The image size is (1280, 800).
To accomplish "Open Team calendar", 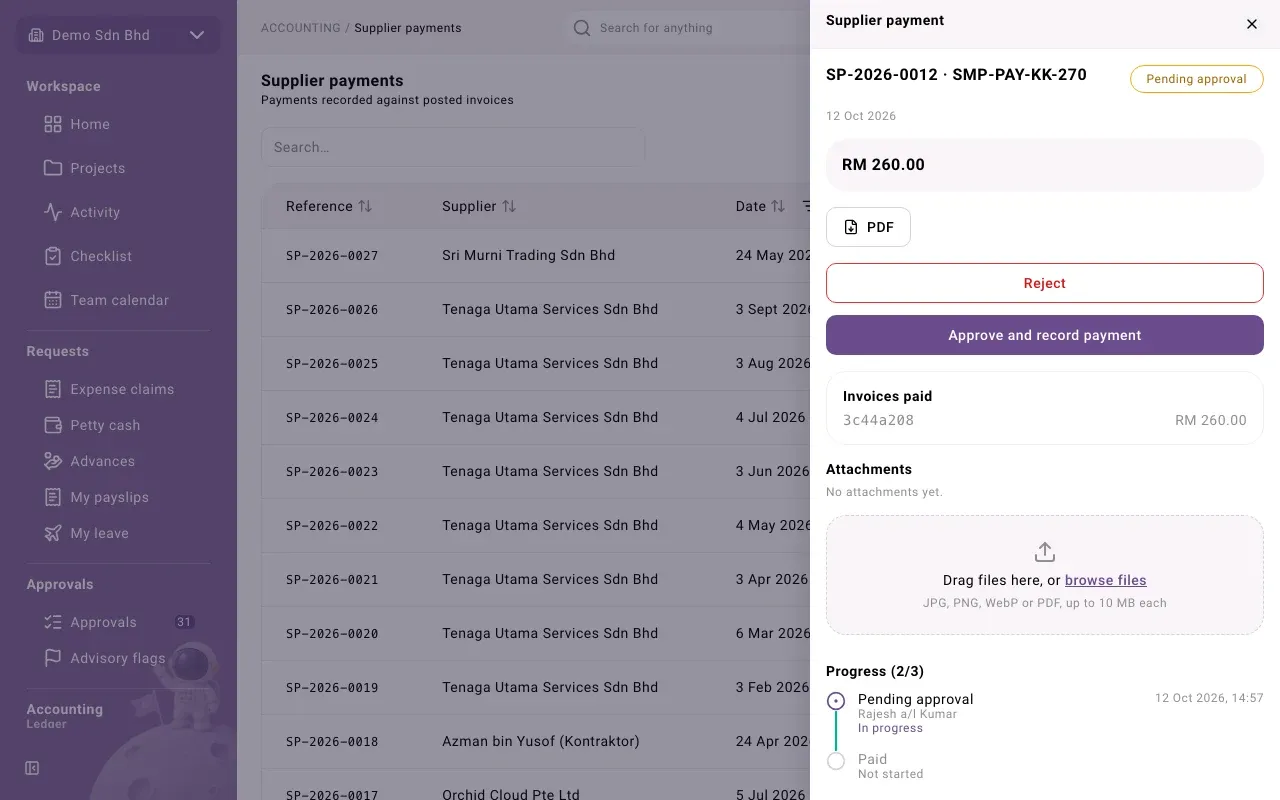I will pos(118,300).
